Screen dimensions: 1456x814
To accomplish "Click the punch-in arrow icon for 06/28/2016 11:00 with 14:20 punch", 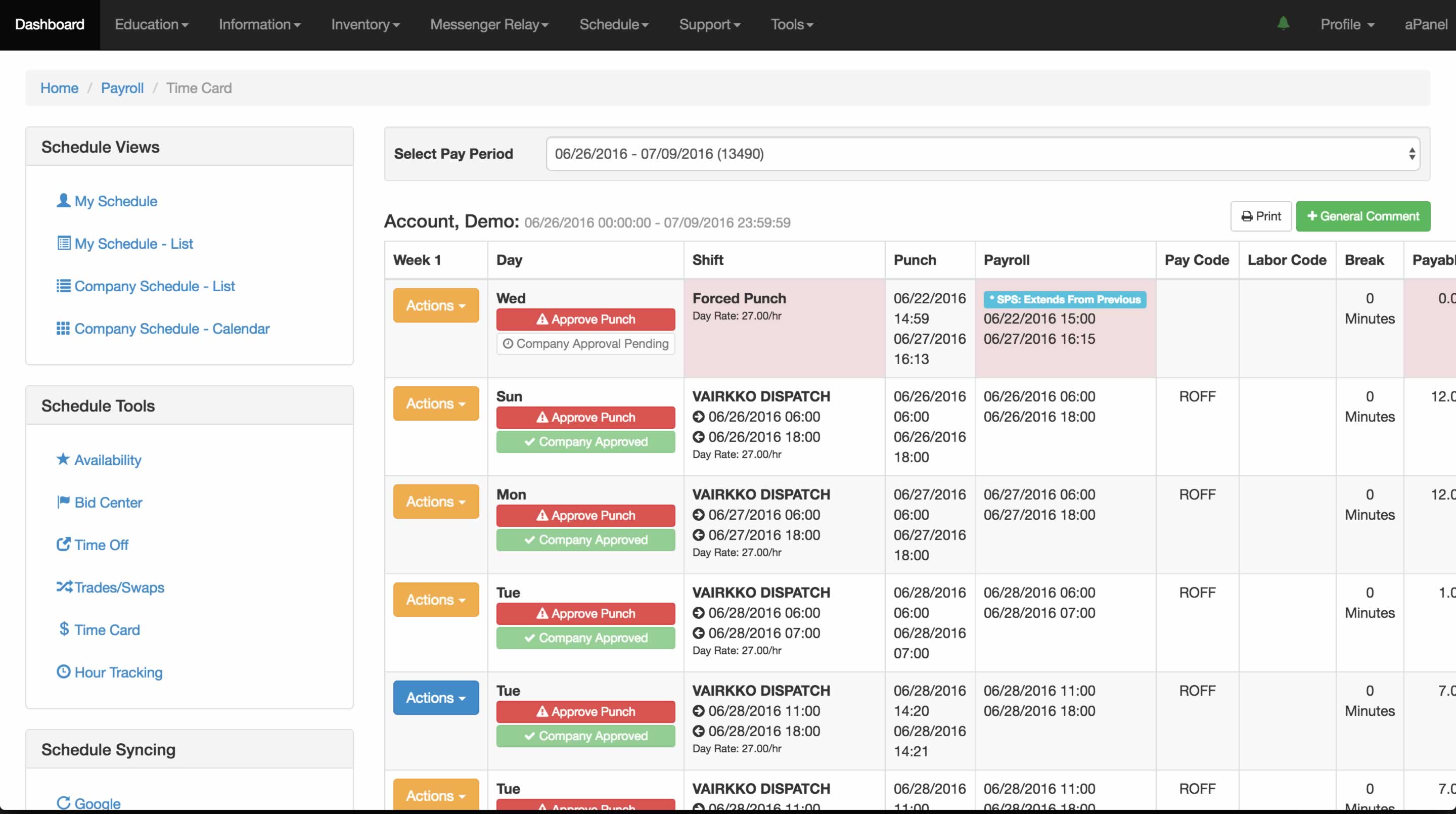I will 699,711.
